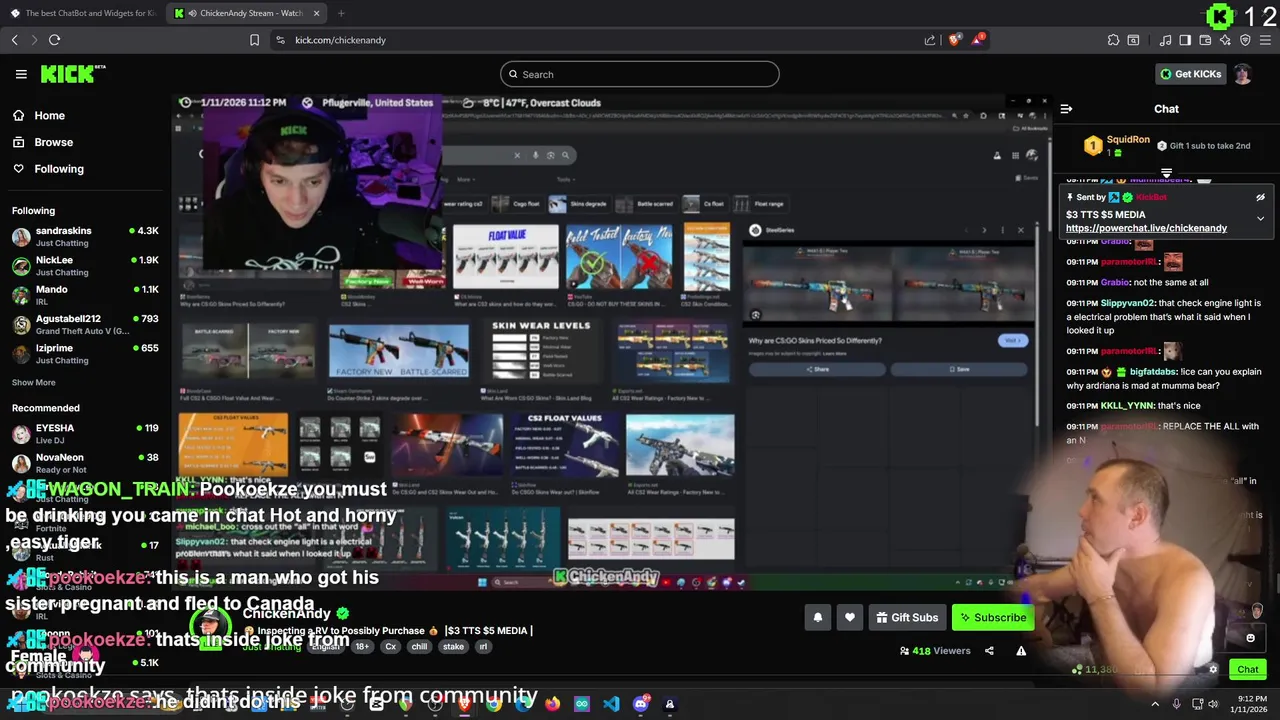Send message with the Chat button
Image resolution: width=1280 pixels, height=720 pixels.
(x=1248, y=670)
